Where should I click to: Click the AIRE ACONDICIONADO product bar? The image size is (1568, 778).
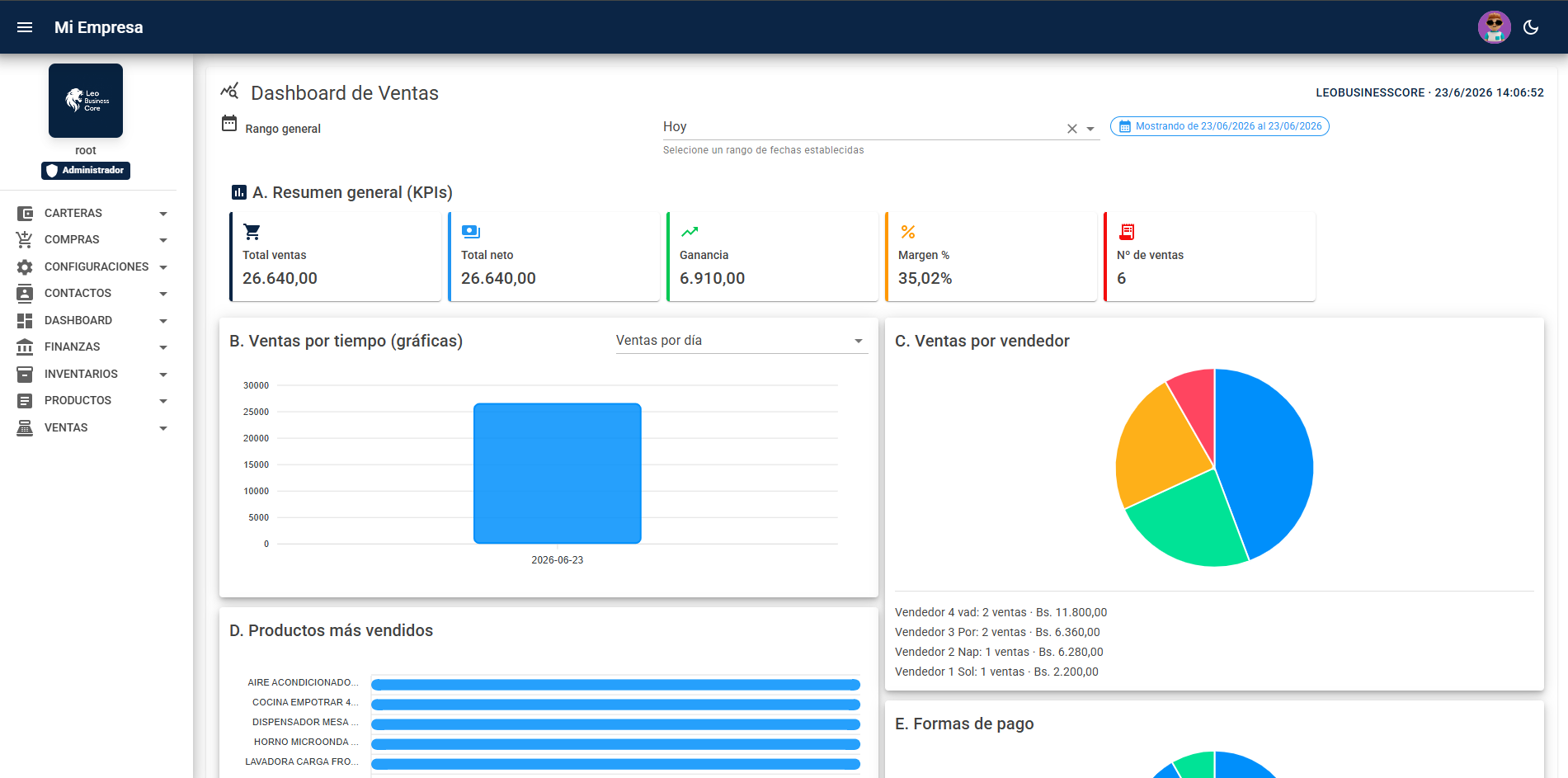[x=615, y=685]
